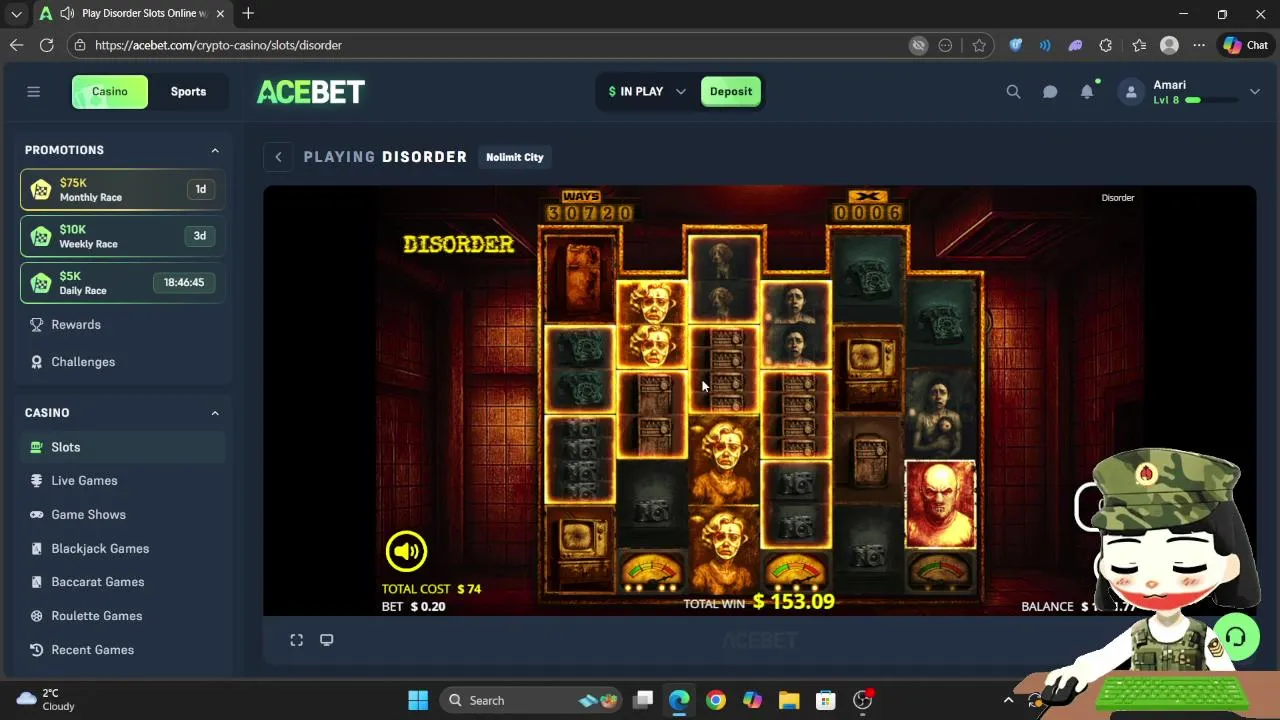The image size is (1280, 720).
Task: Expand the Amari account dropdown chevron
Action: pos(1254,92)
